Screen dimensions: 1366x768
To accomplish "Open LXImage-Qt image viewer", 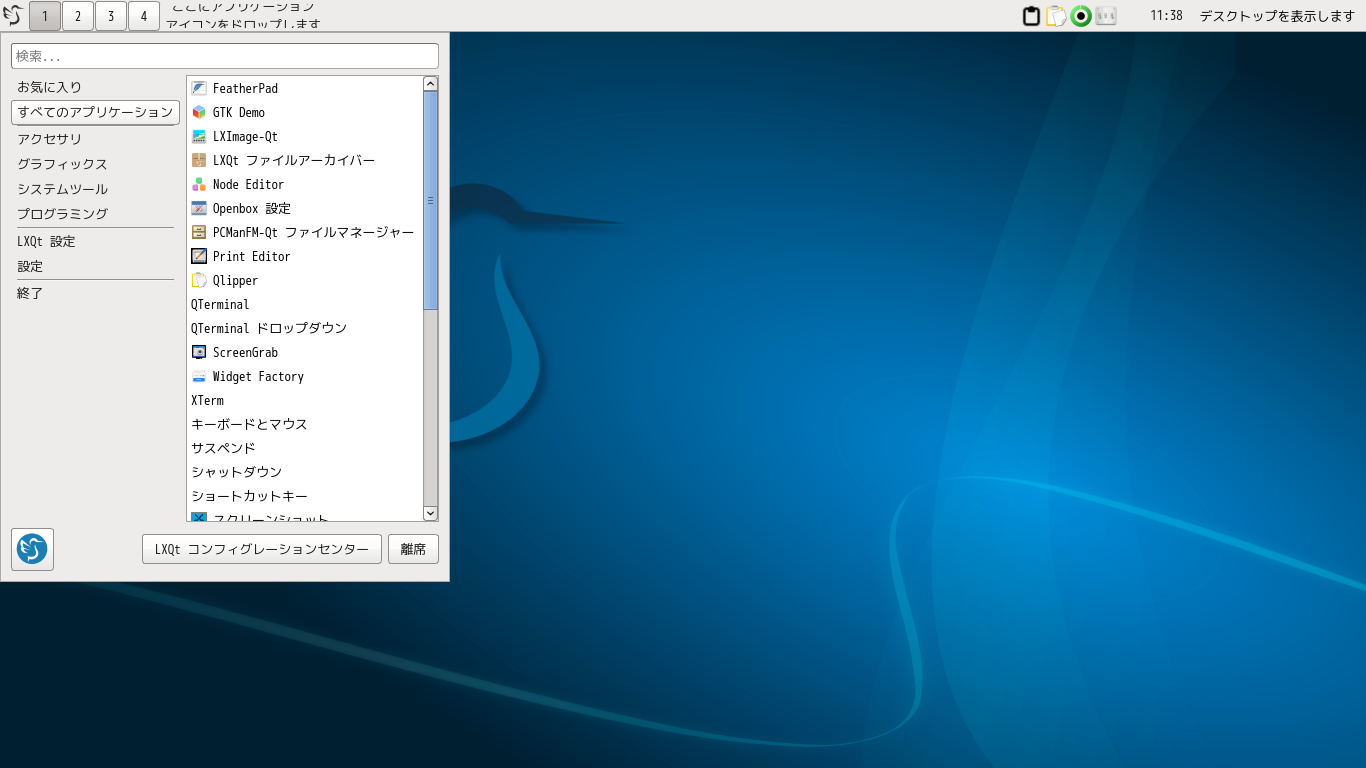I will coord(245,137).
